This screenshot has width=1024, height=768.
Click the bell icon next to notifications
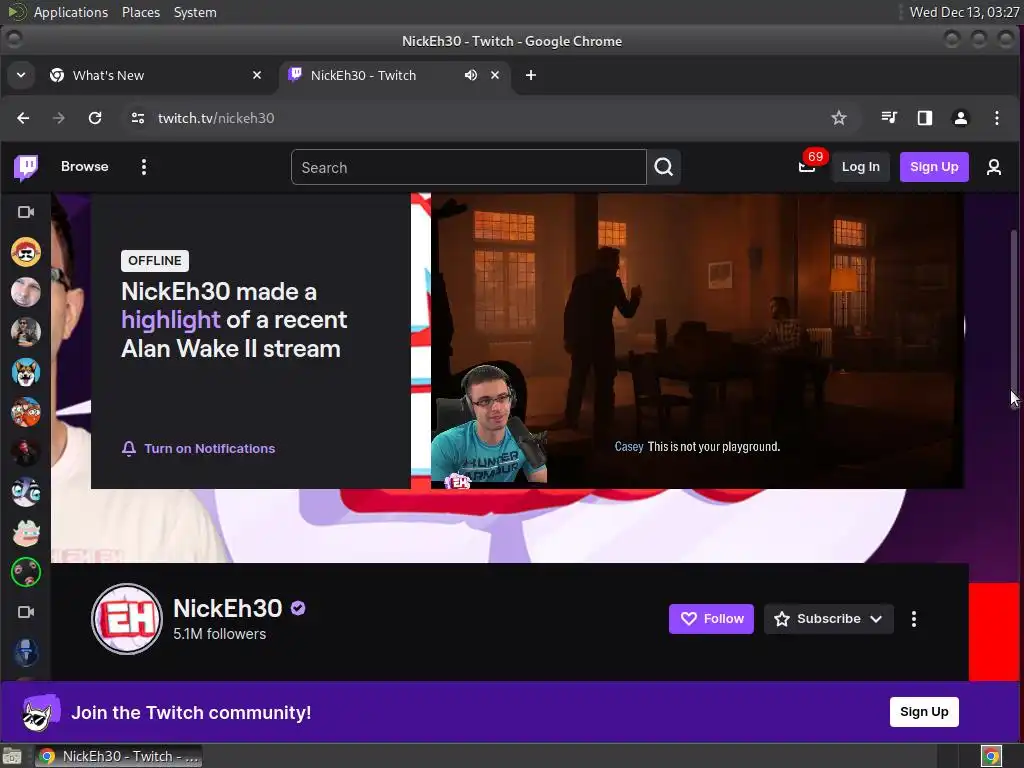point(129,449)
